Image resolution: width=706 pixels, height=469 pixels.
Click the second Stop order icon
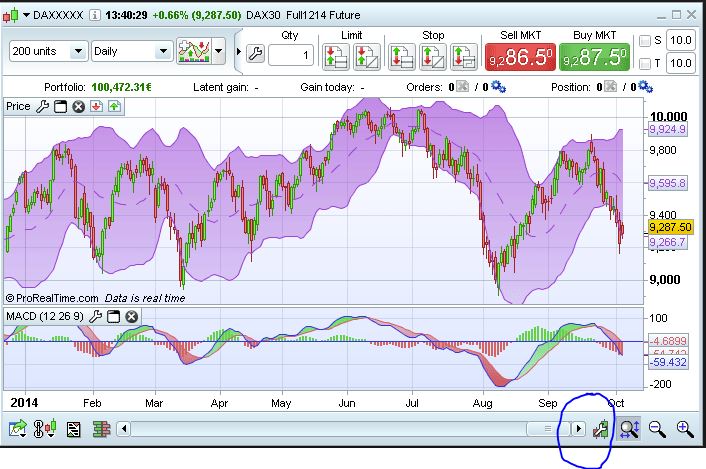[433, 57]
